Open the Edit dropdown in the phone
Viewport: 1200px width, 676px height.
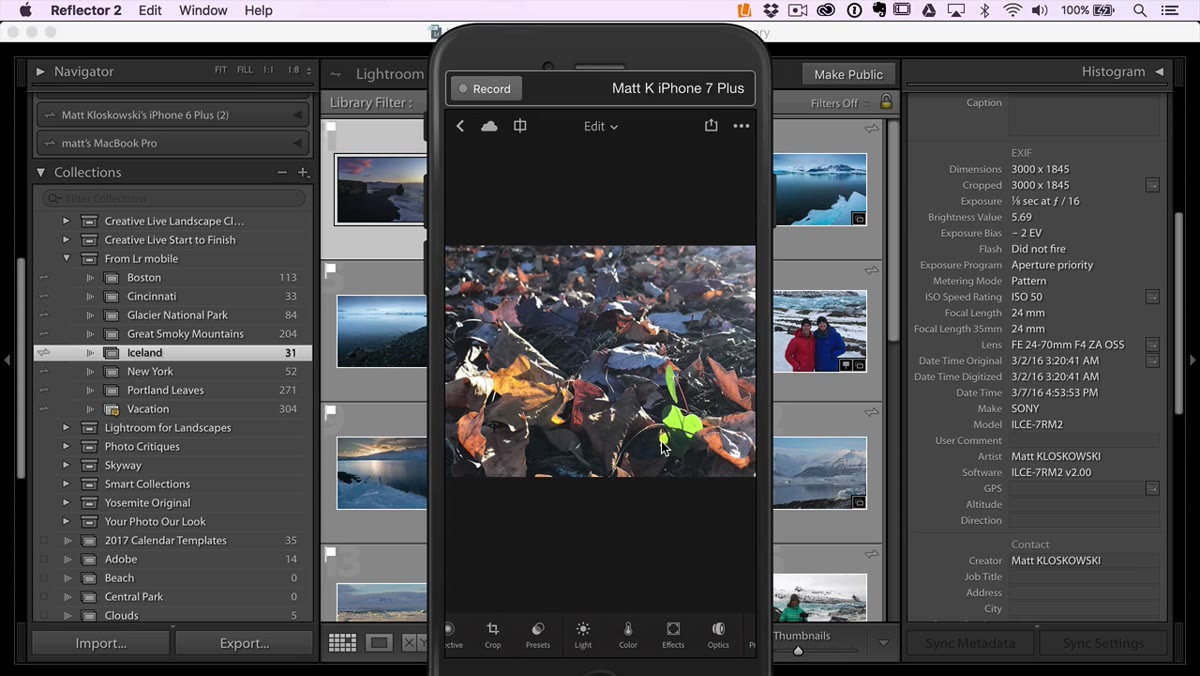tap(601, 126)
